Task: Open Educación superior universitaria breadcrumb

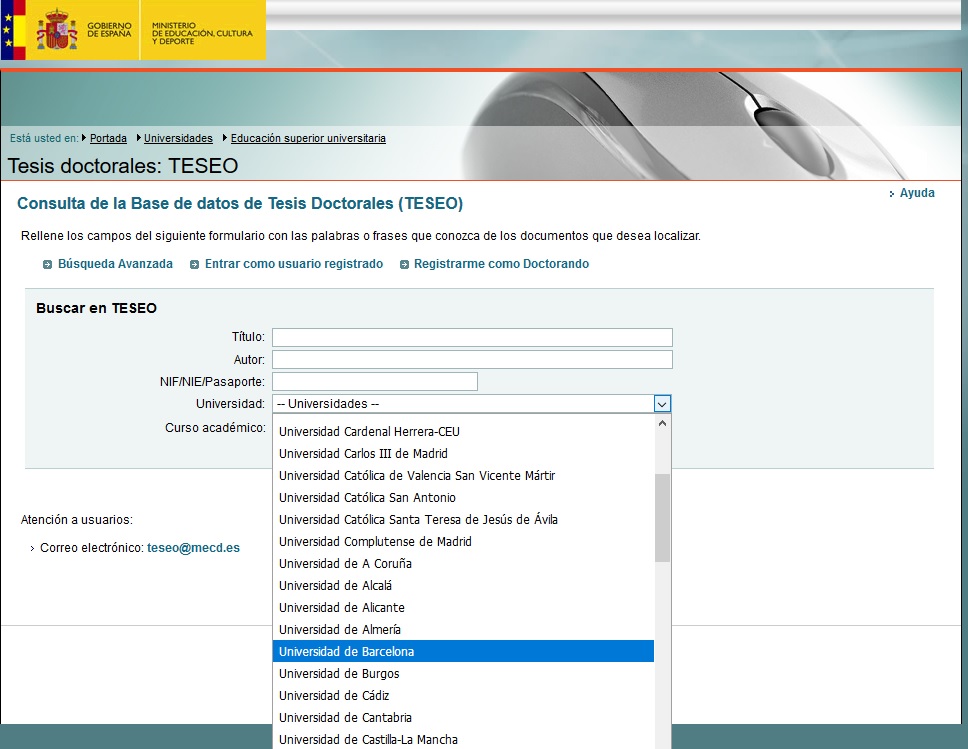Action: (x=308, y=139)
